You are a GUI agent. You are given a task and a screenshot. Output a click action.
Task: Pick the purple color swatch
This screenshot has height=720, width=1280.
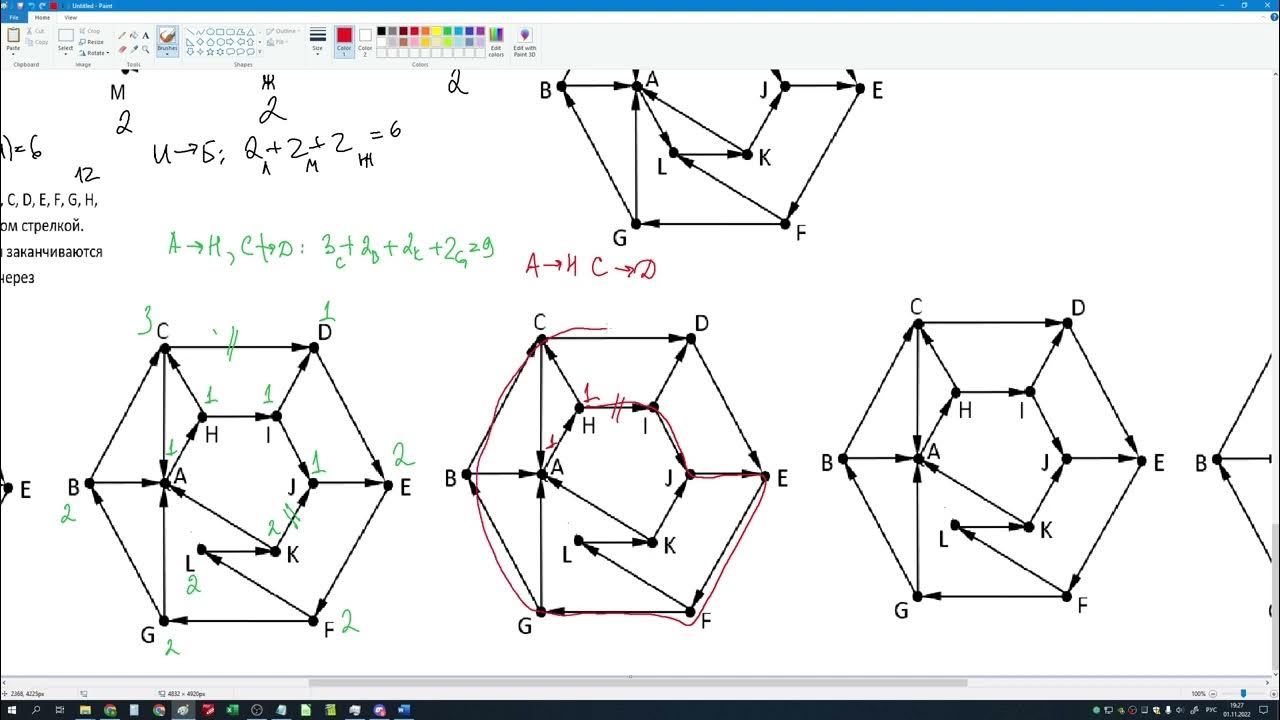pyautogui.click(x=480, y=31)
